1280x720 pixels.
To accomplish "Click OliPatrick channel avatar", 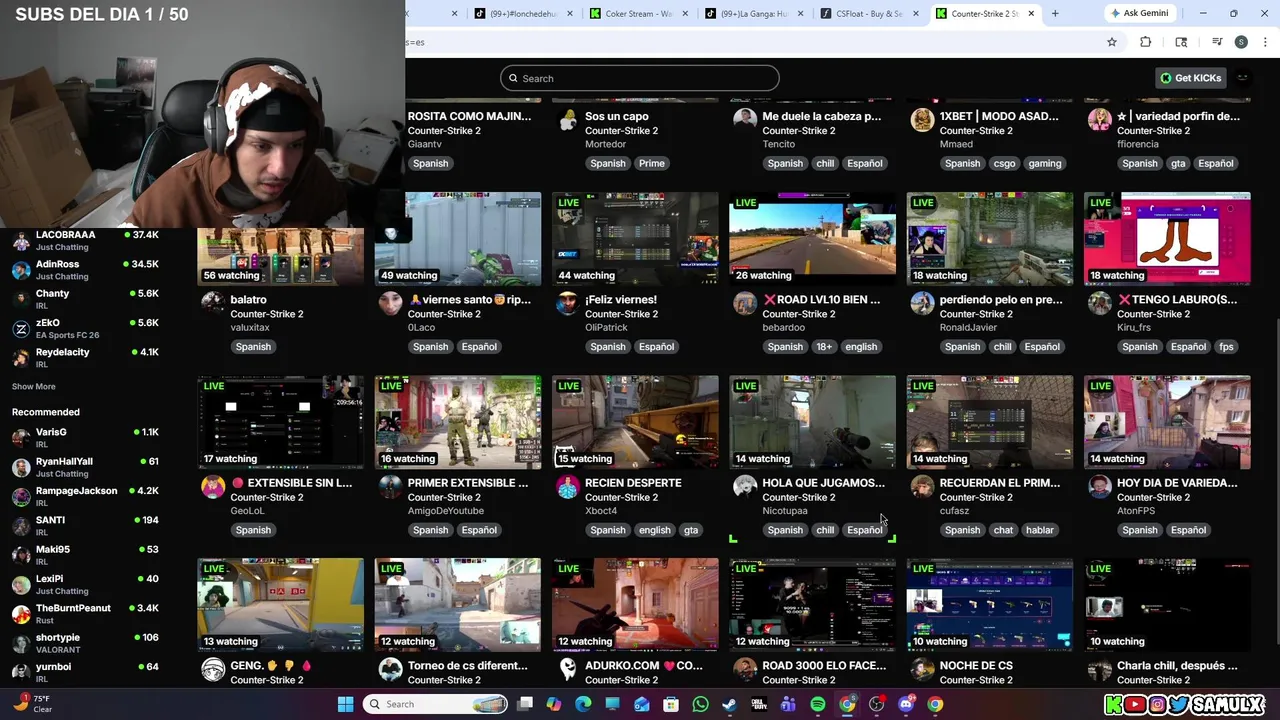I will (567, 303).
